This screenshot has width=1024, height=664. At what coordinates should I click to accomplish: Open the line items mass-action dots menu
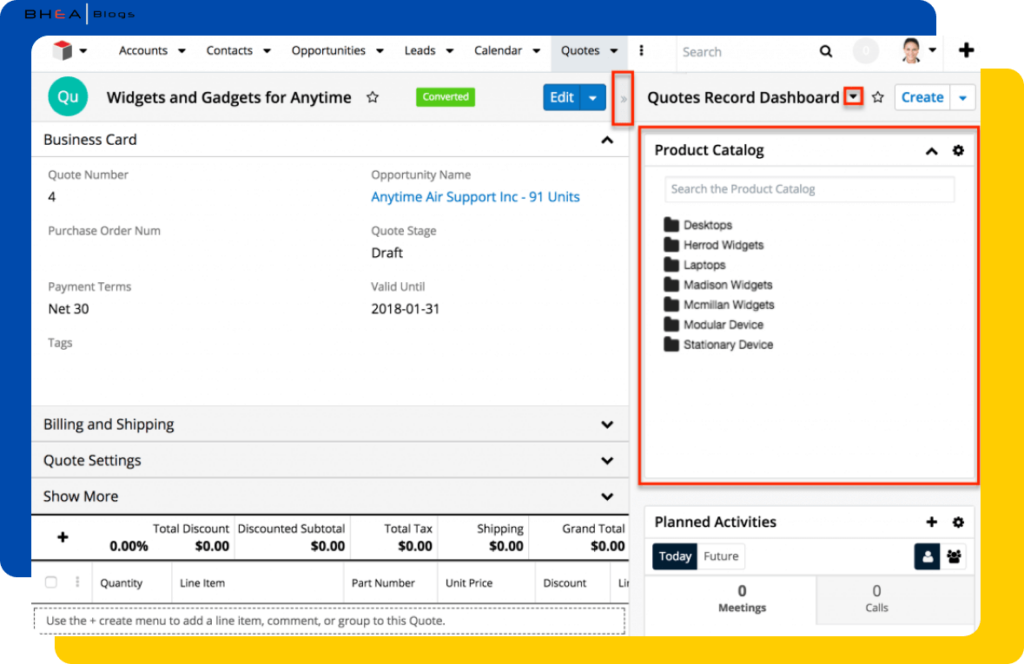[x=77, y=582]
